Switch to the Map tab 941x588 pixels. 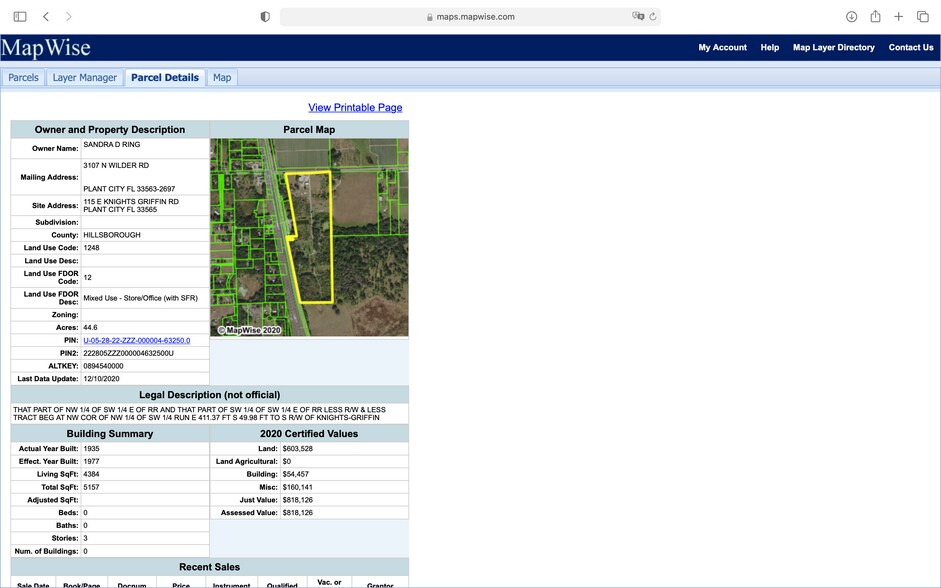click(221, 76)
